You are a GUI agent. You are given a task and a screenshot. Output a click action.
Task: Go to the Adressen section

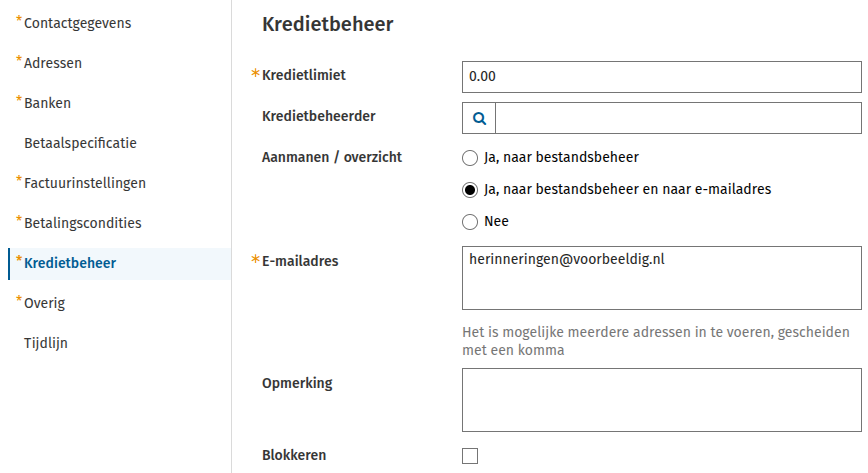pyautogui.click(x=53, y=63)
